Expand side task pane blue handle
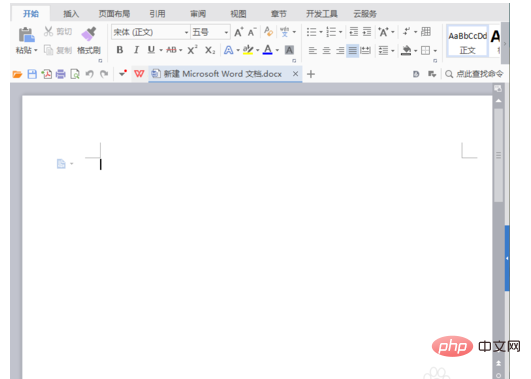531x379 pixels. point(507,258)
